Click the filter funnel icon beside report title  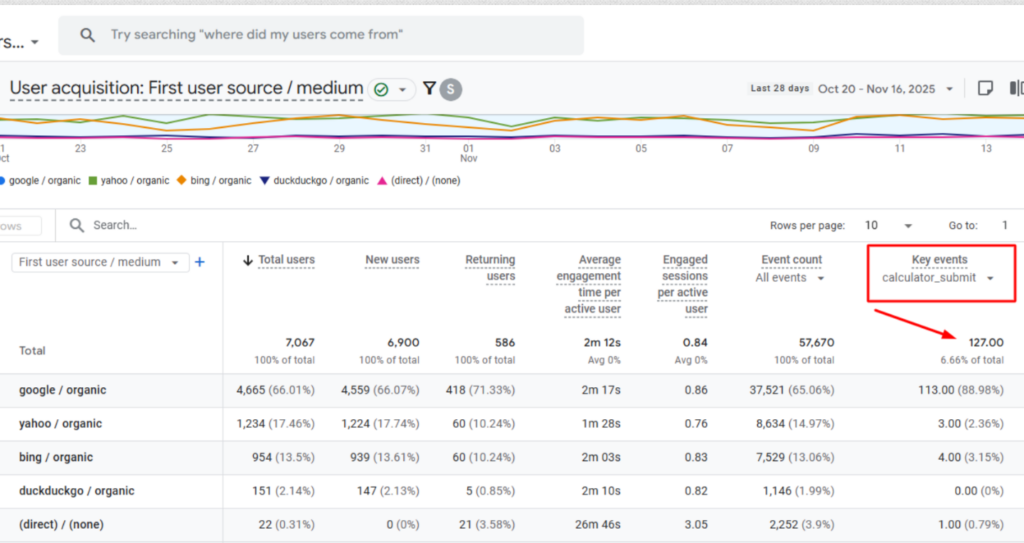click(x=429, y=89)
